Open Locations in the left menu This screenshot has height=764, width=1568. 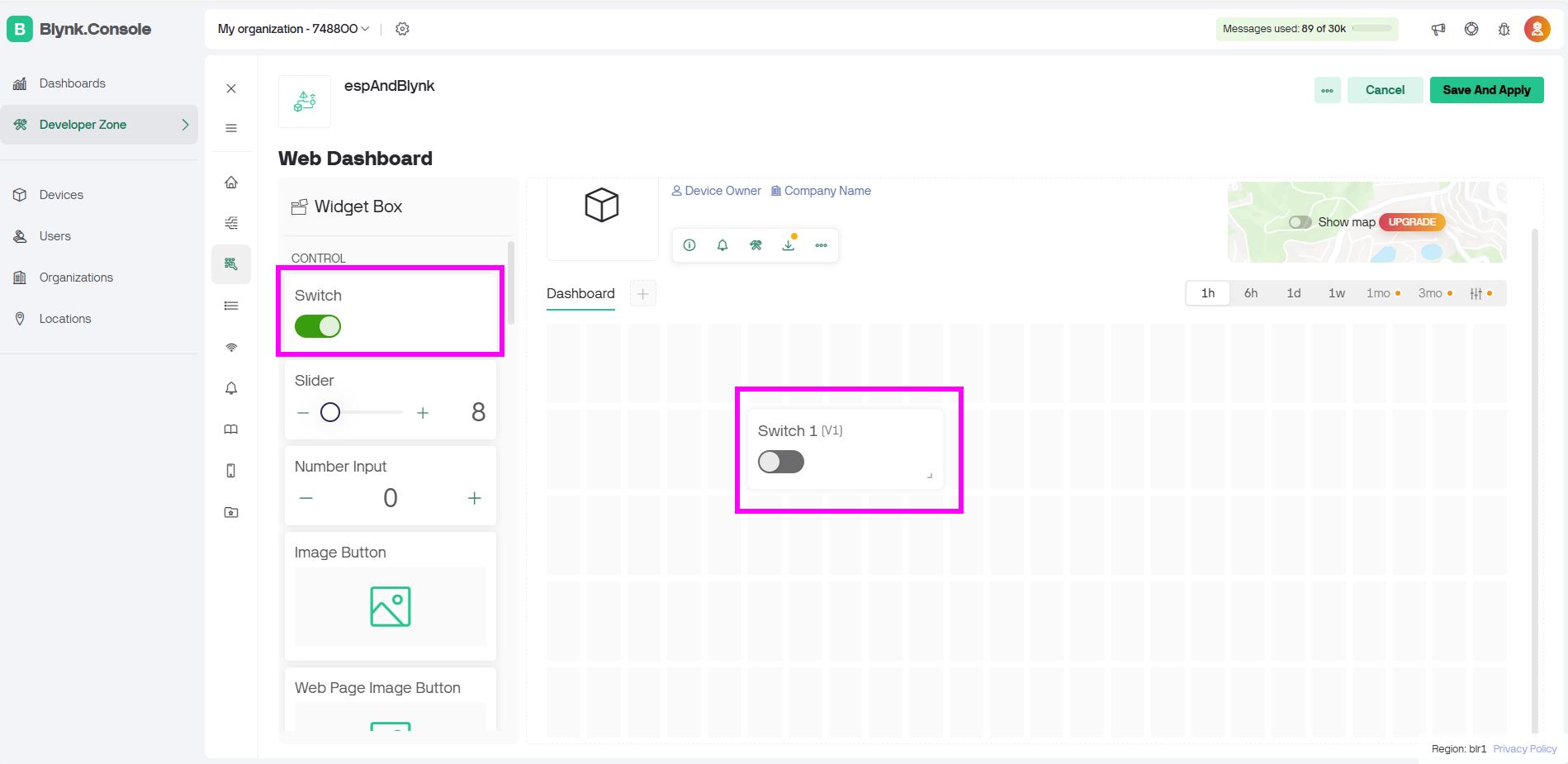[x=99, y=319]
